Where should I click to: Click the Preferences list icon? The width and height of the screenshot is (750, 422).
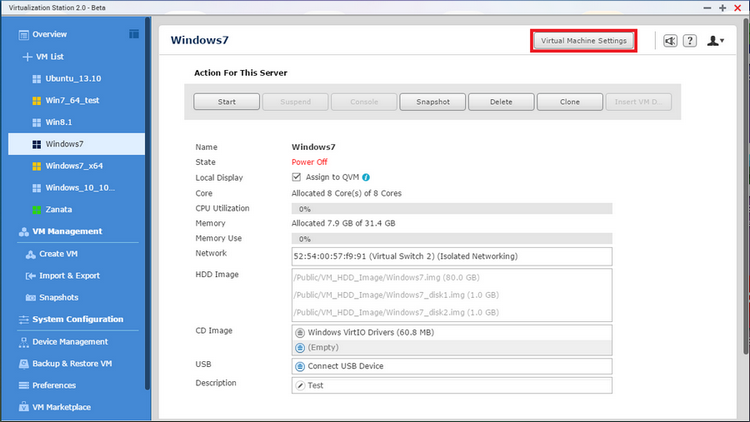coord(23,386)
